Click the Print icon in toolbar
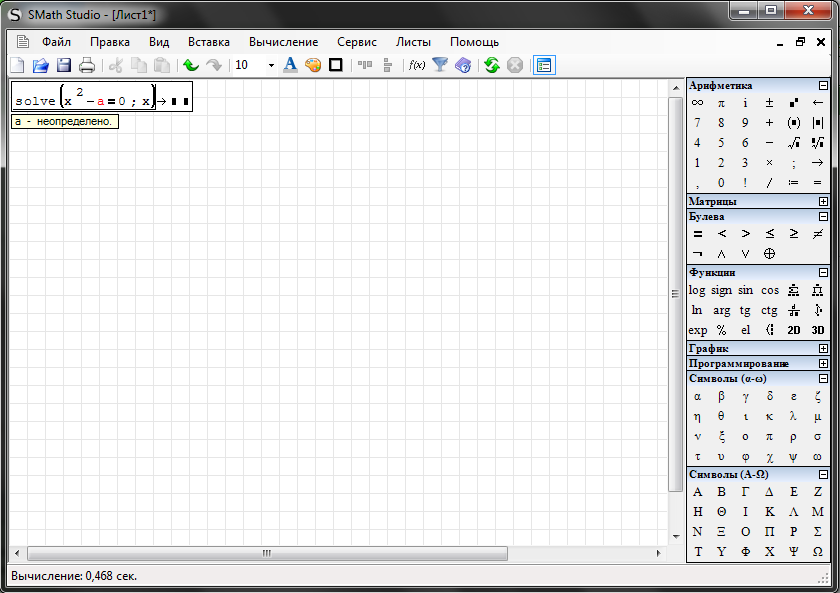 click(87, 65)
